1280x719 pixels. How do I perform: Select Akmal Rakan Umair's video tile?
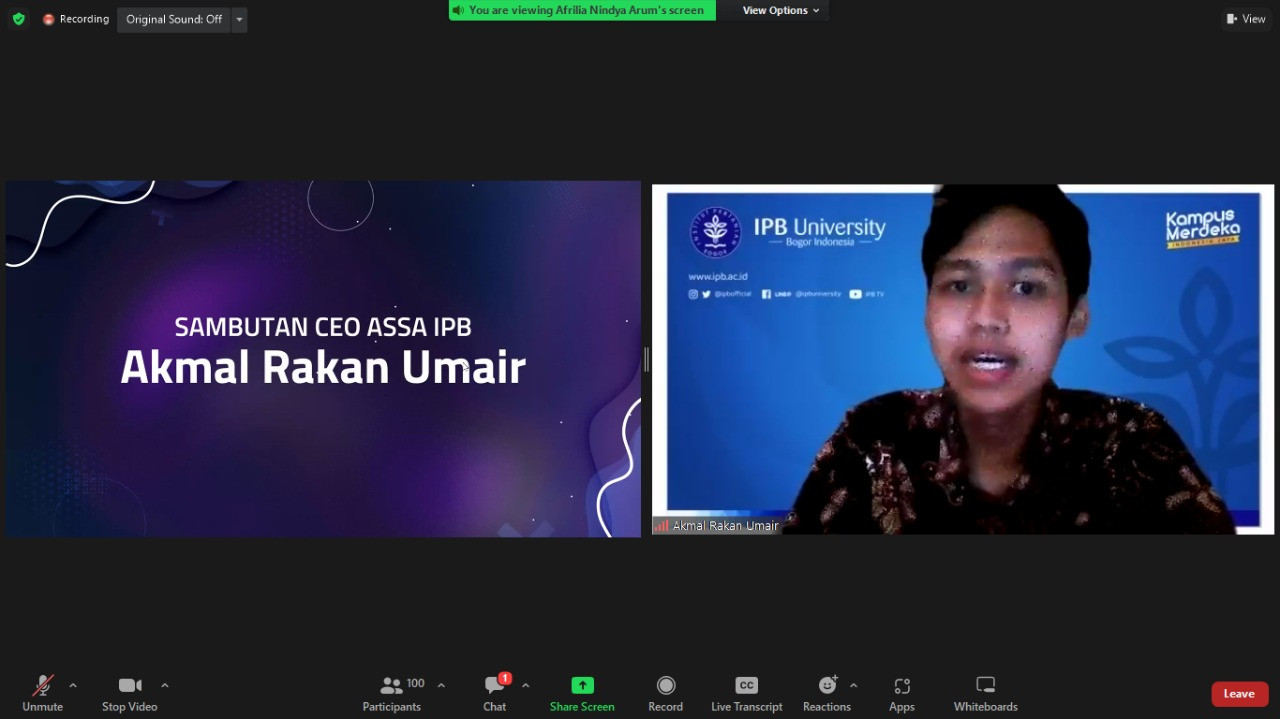tap(963, 359)
